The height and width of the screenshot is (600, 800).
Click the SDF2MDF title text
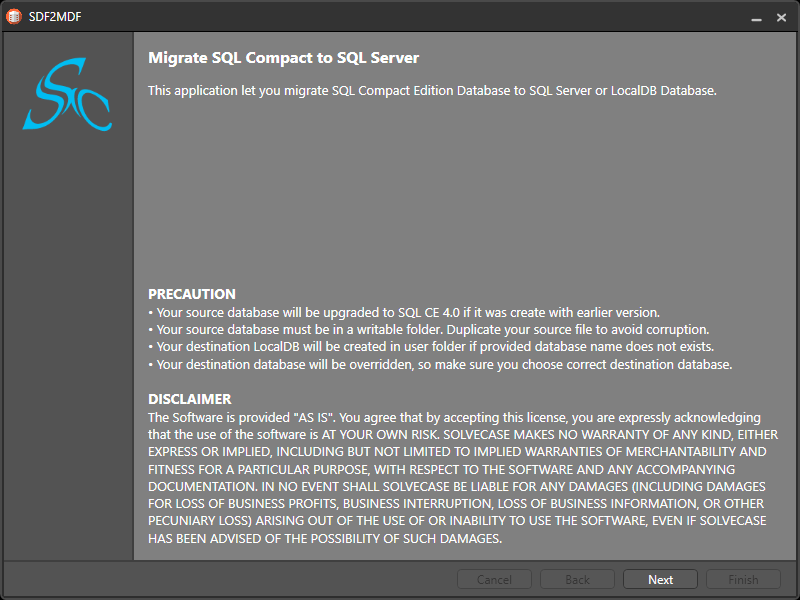[x=55, y=16]
